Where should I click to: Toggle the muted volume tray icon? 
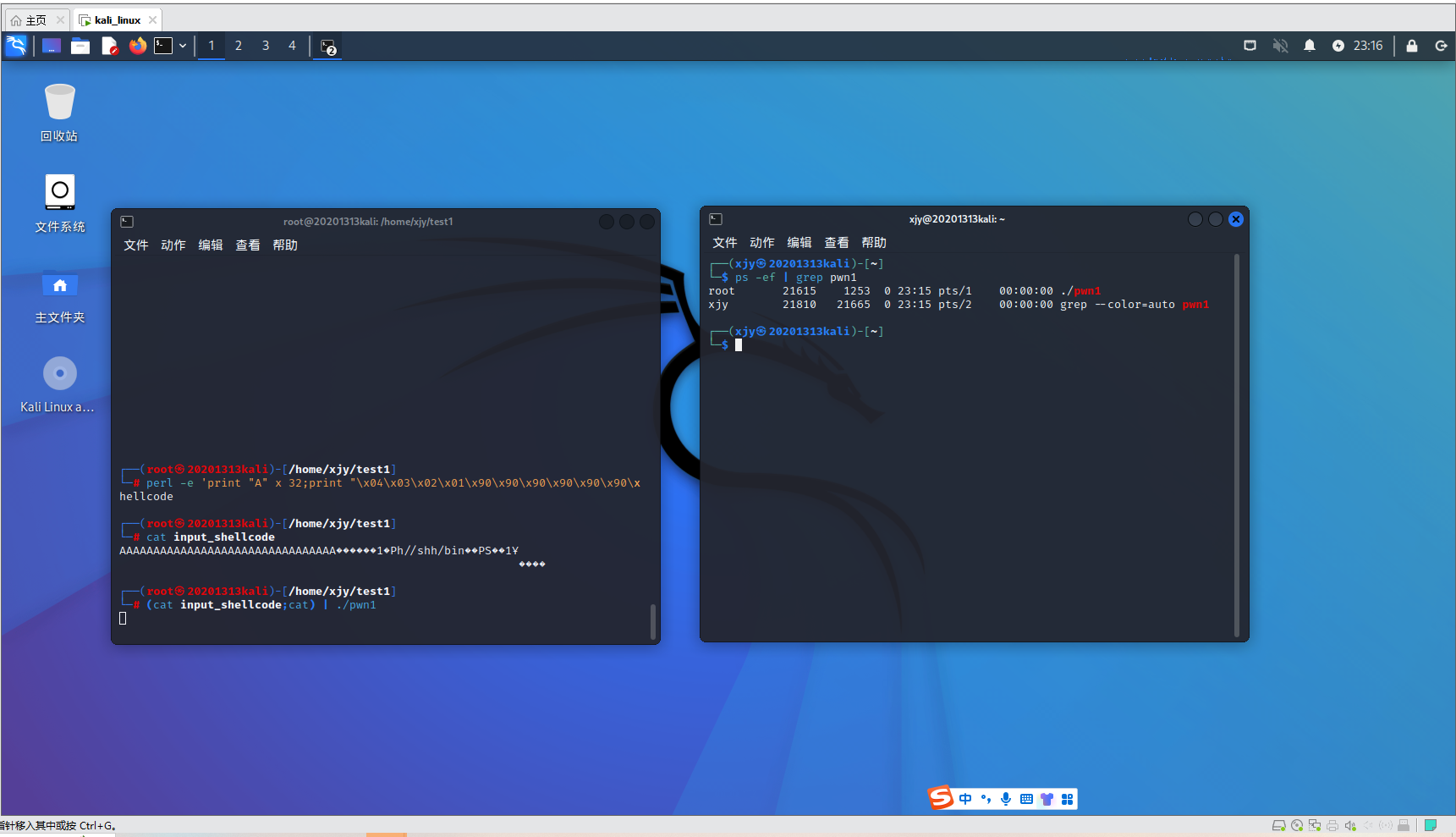[1280, 46]
